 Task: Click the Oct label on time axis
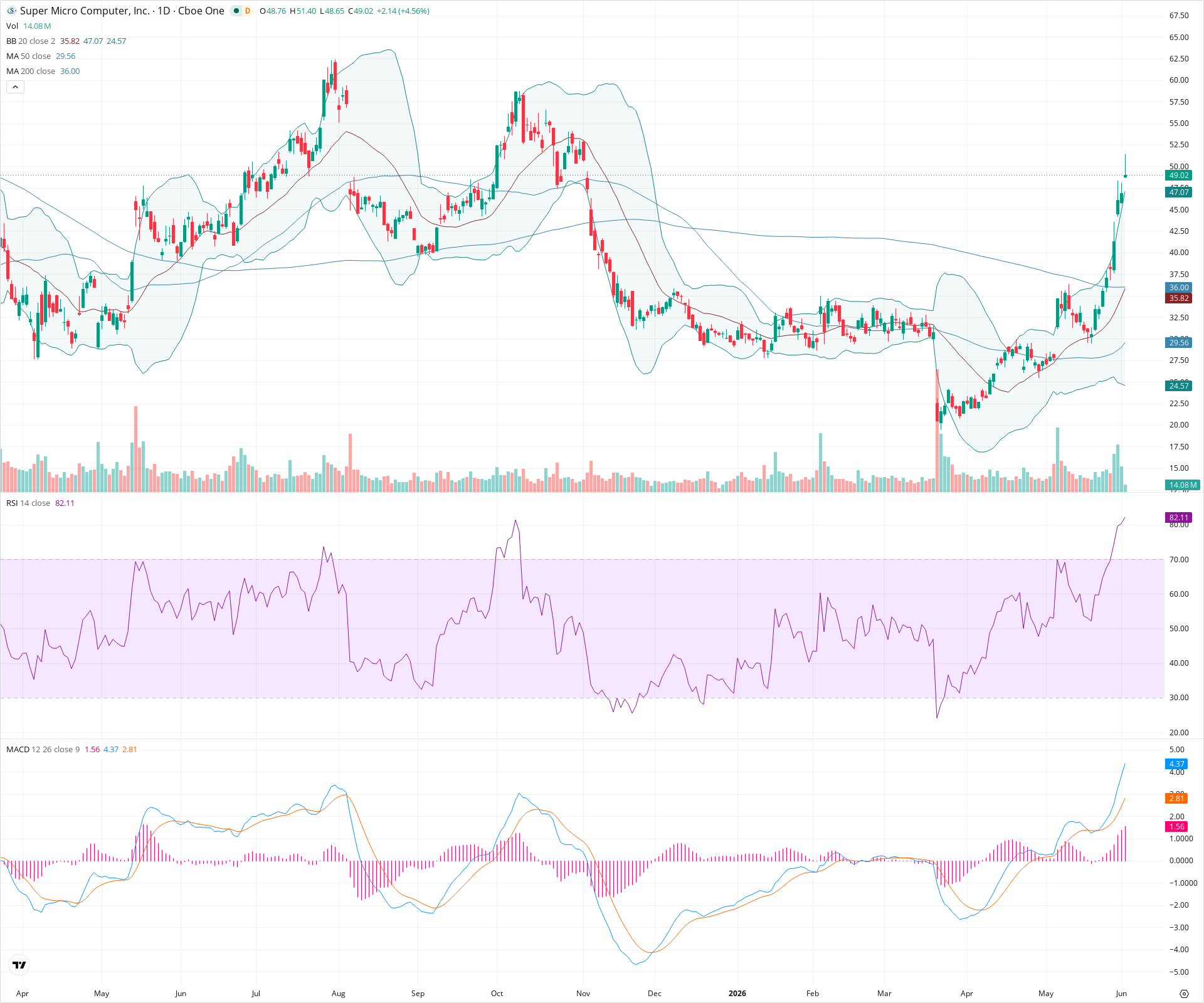click(x=497, y=993)
